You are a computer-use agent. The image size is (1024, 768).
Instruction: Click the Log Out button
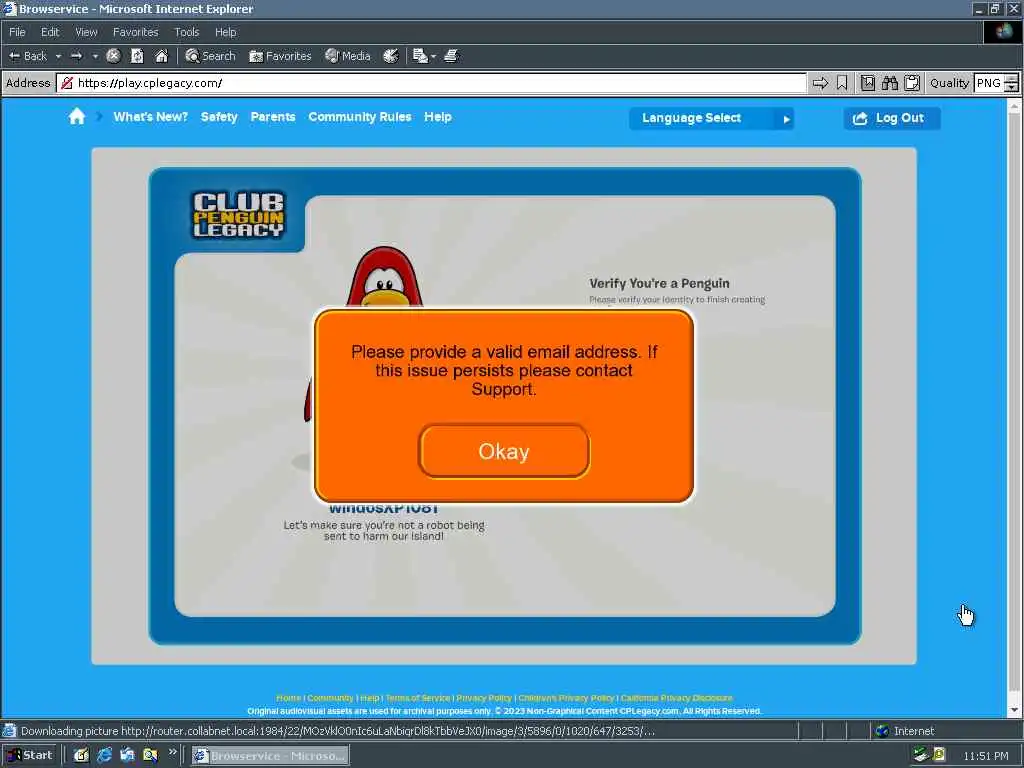[x=891, y=118]
